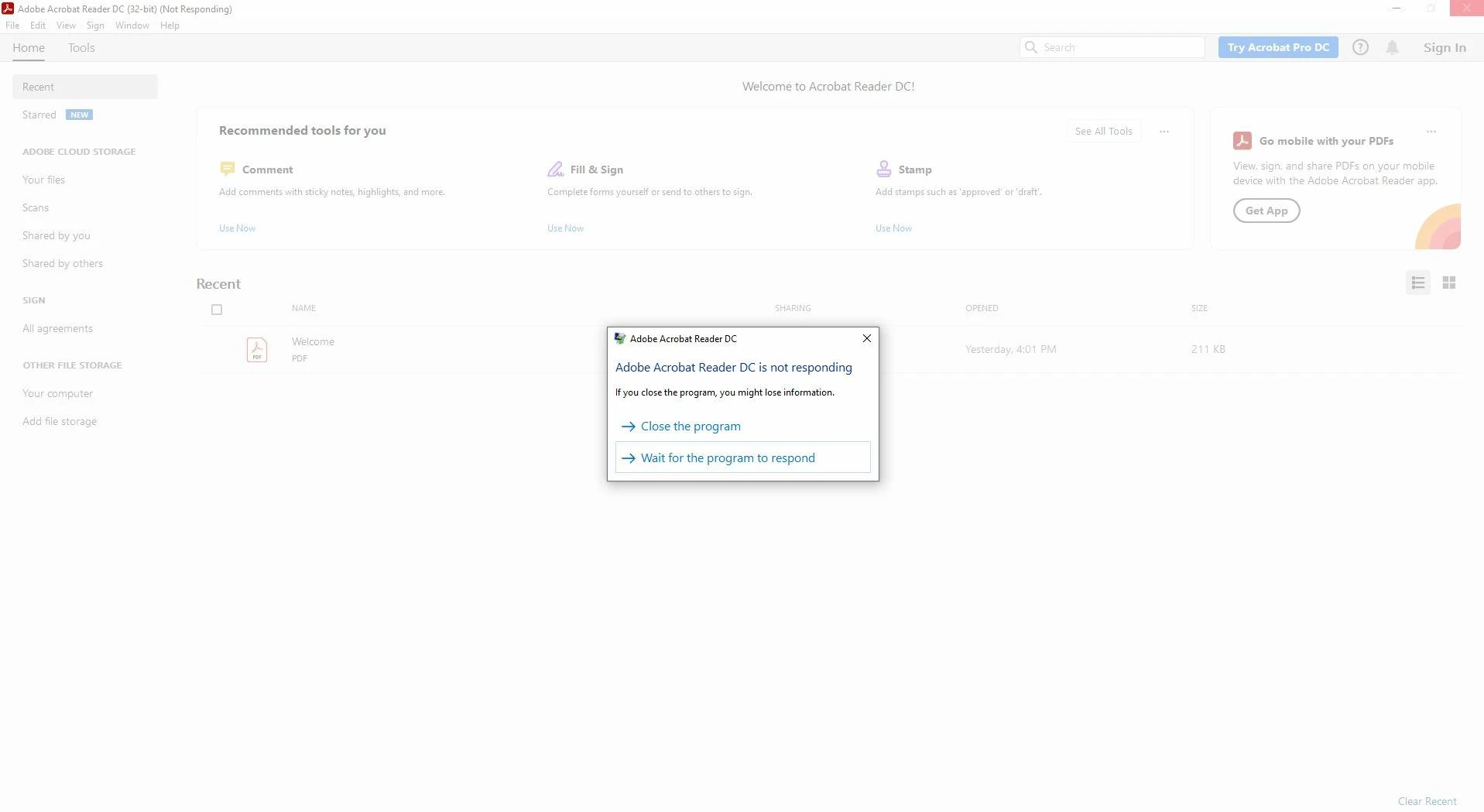Open the notifications bell icon
This screenshot has width=1484, height=812.
(1392, 47)
